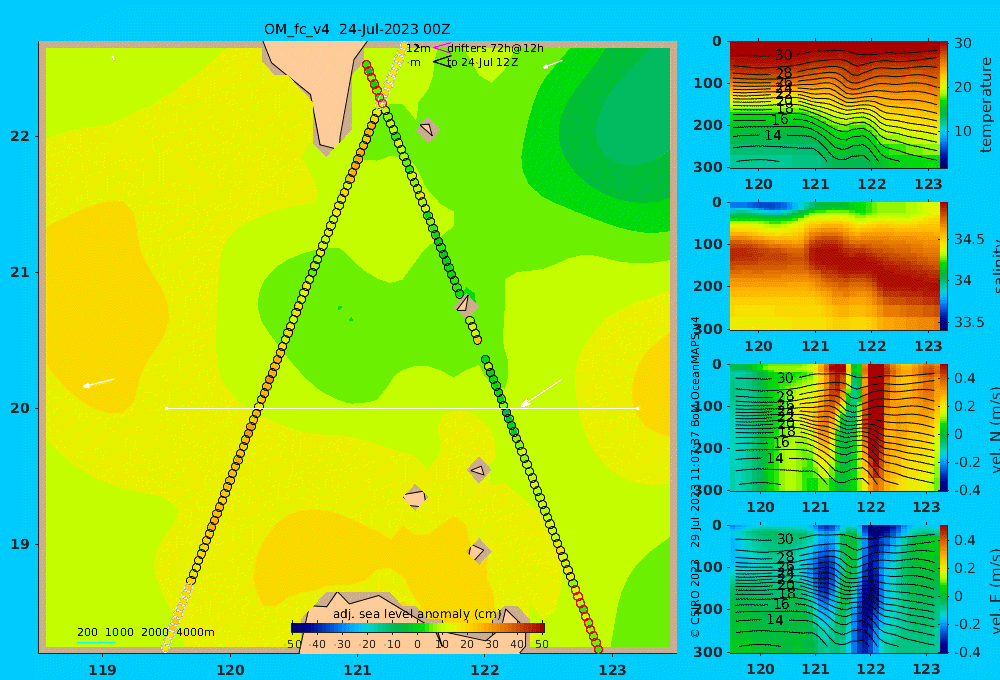Click the tan island marker near 19.3N 121.4E
The image size is (1000, 680).
(415, 497)
